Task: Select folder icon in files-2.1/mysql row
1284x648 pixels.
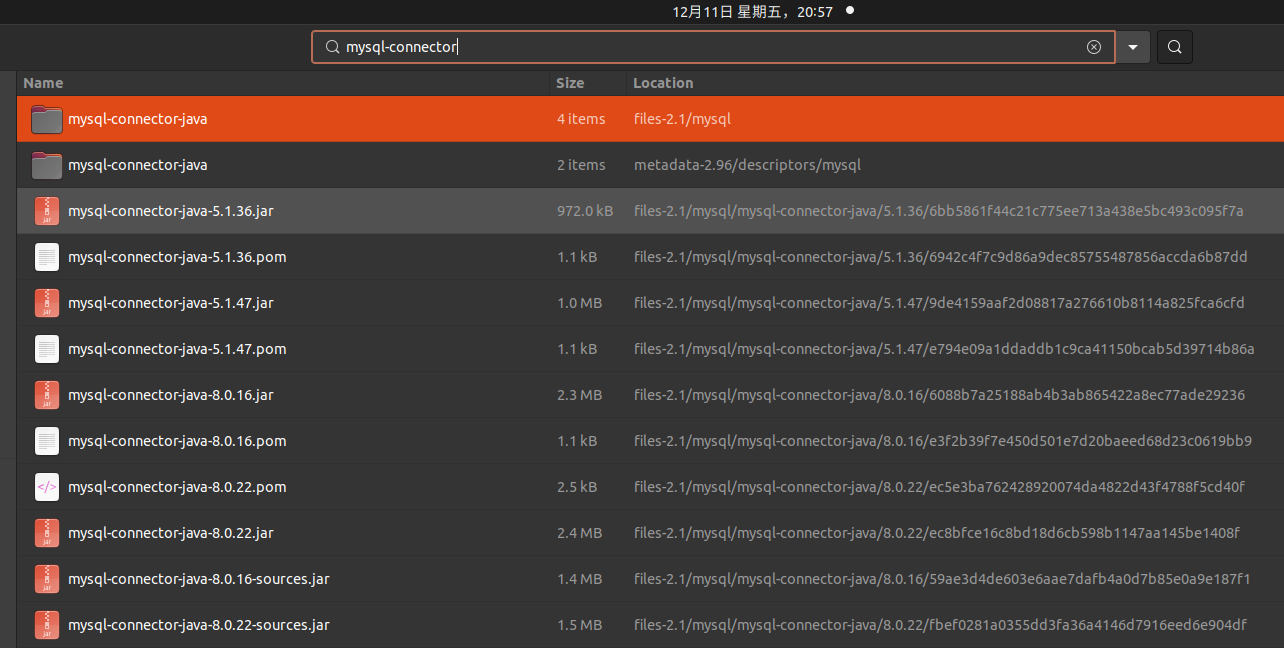Action: (47, 119)
